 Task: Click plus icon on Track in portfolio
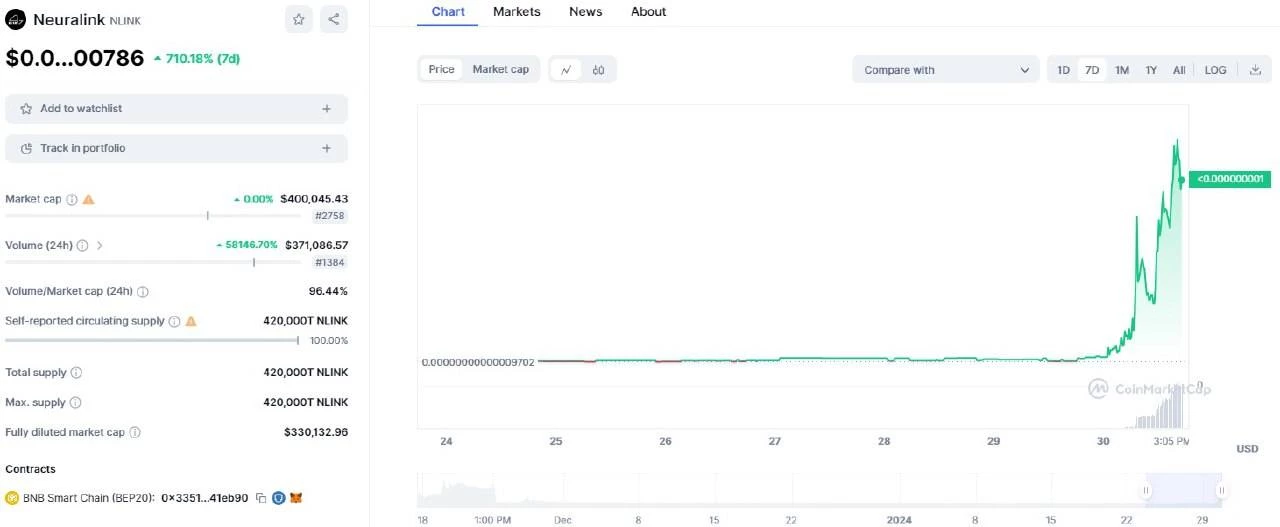pos(326,148)
